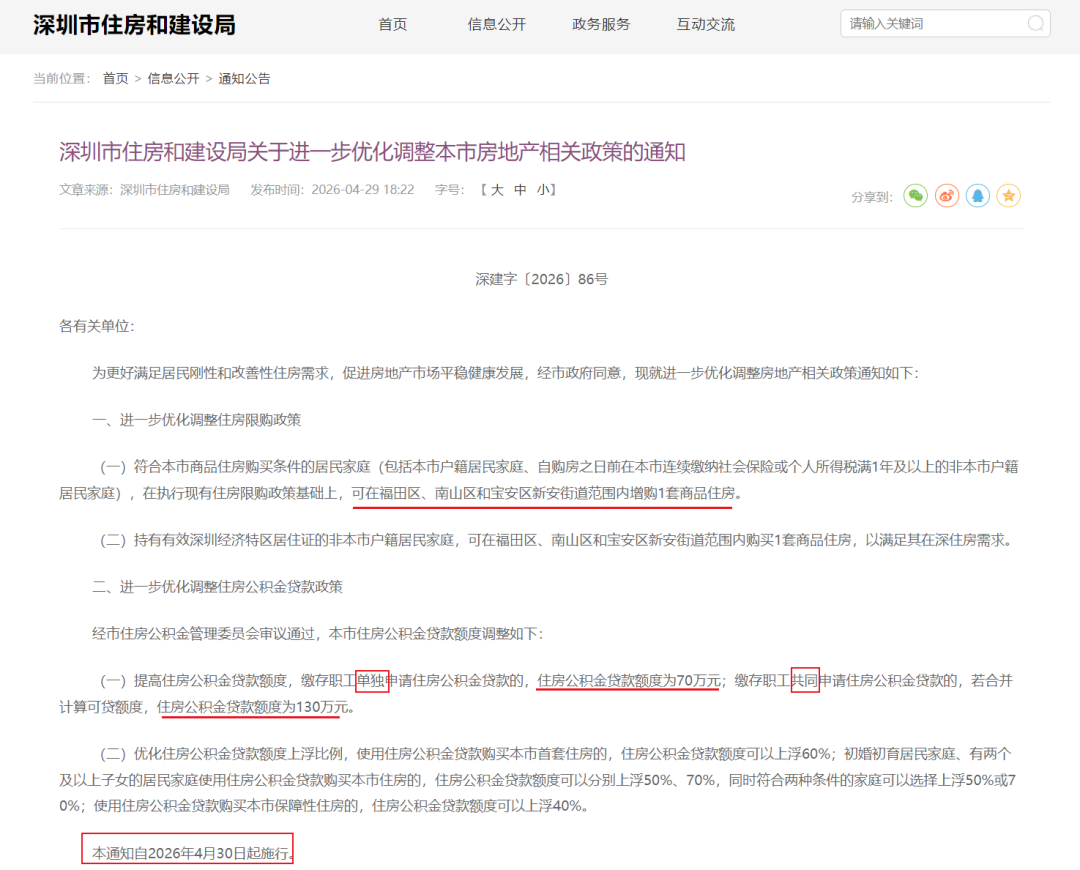Click the 信息公开 breadcrumb link
This screenshot has height=870, width=1080.
(x=174, y=79)
